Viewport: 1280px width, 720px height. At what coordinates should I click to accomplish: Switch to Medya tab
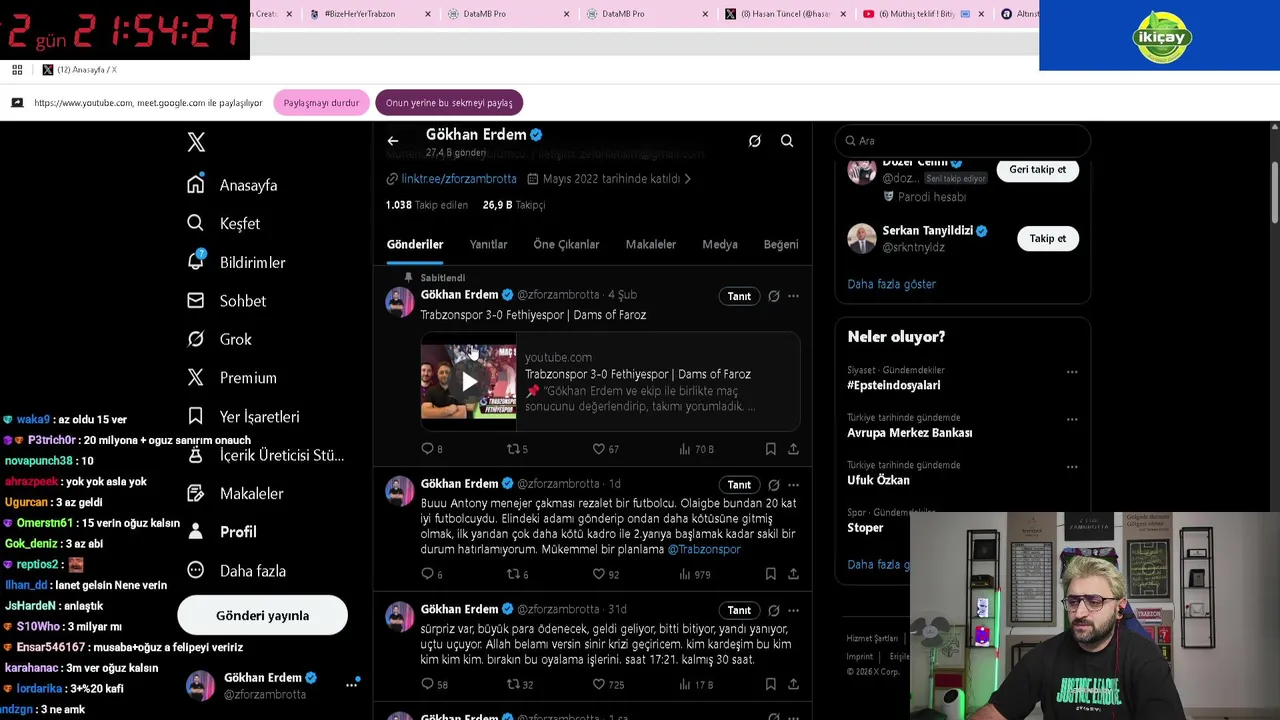click(720, 244)
